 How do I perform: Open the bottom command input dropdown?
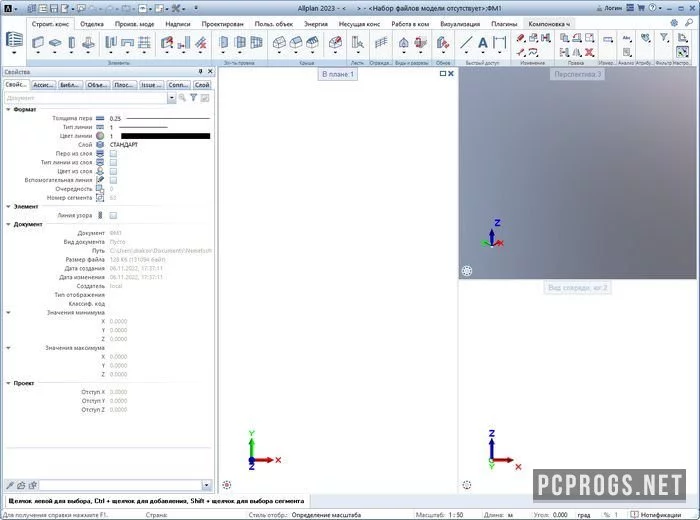[206, 485]
